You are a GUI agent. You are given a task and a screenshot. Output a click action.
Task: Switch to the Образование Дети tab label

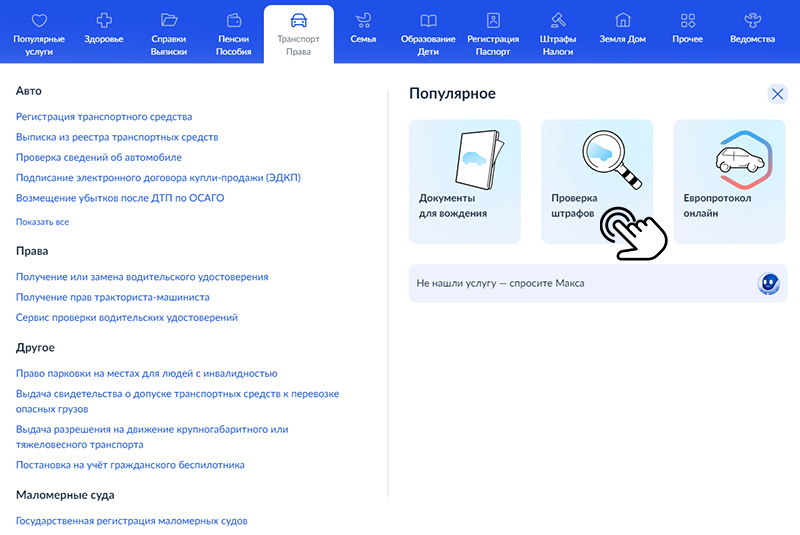coord(428,45)
